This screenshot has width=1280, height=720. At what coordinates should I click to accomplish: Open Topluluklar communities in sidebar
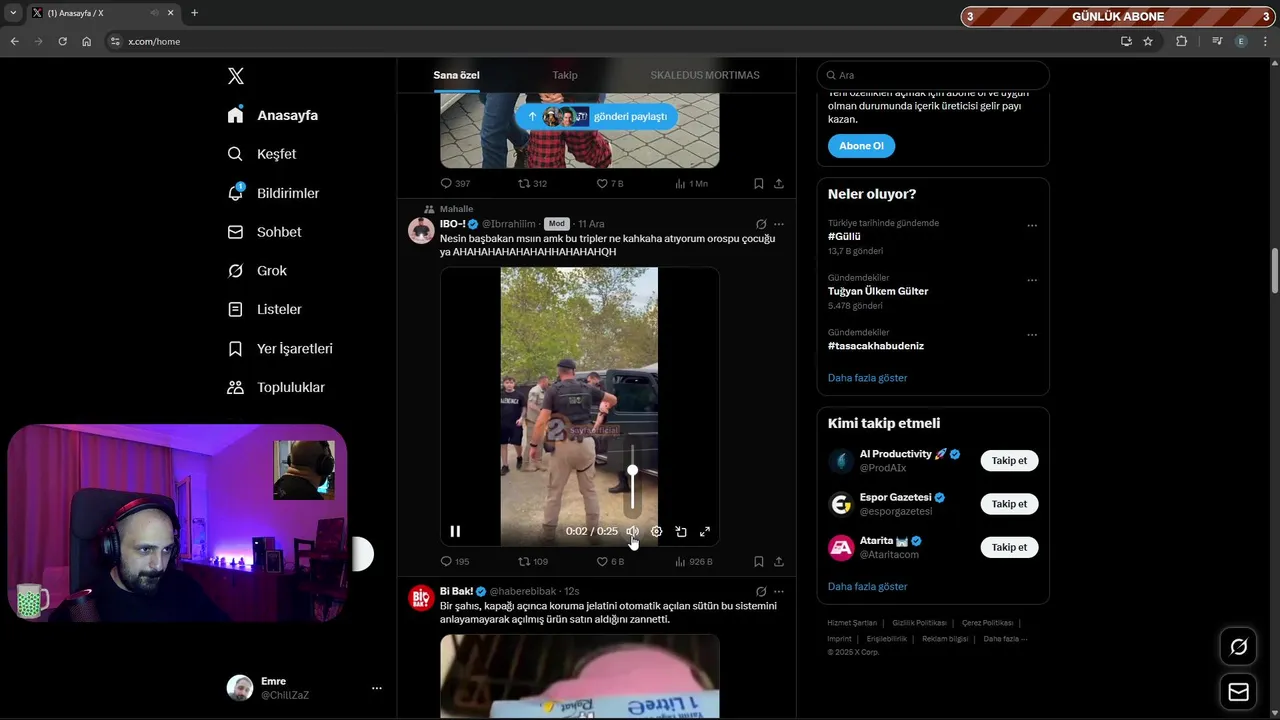tap(276, 387)
